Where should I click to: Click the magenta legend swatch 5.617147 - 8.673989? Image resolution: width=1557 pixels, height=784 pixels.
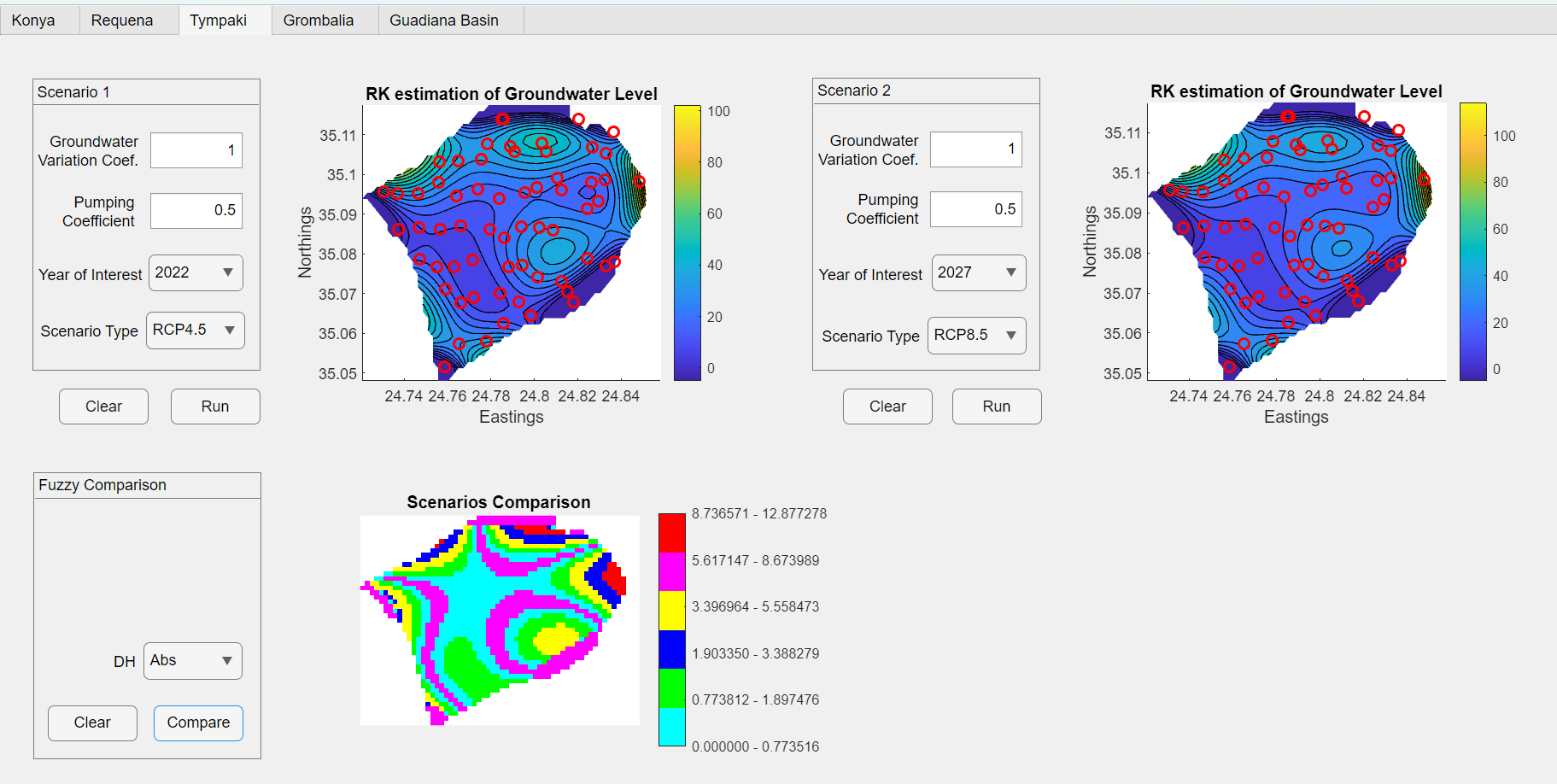[x=672, y=571]
